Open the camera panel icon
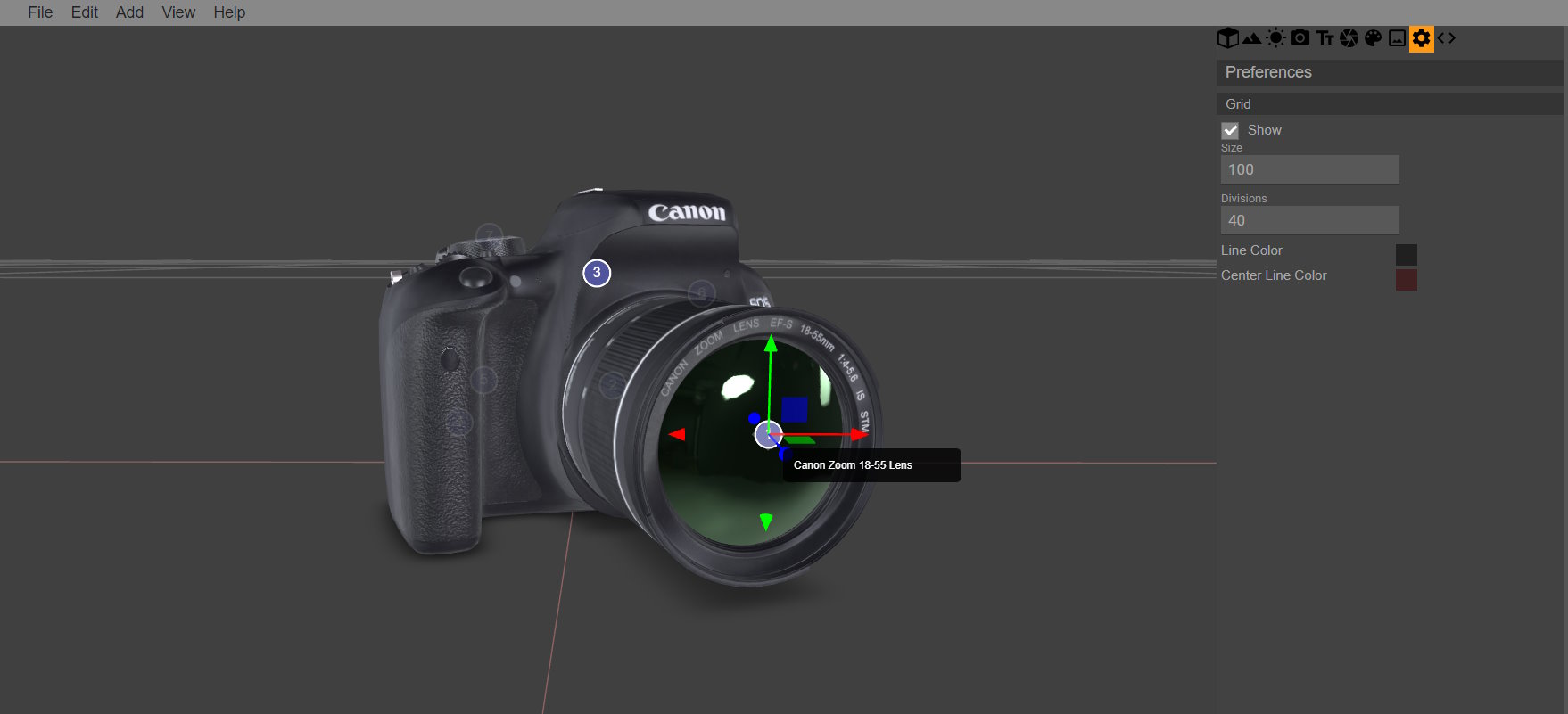This screenshot has width=1568, height=714. tap(1300, 37)
